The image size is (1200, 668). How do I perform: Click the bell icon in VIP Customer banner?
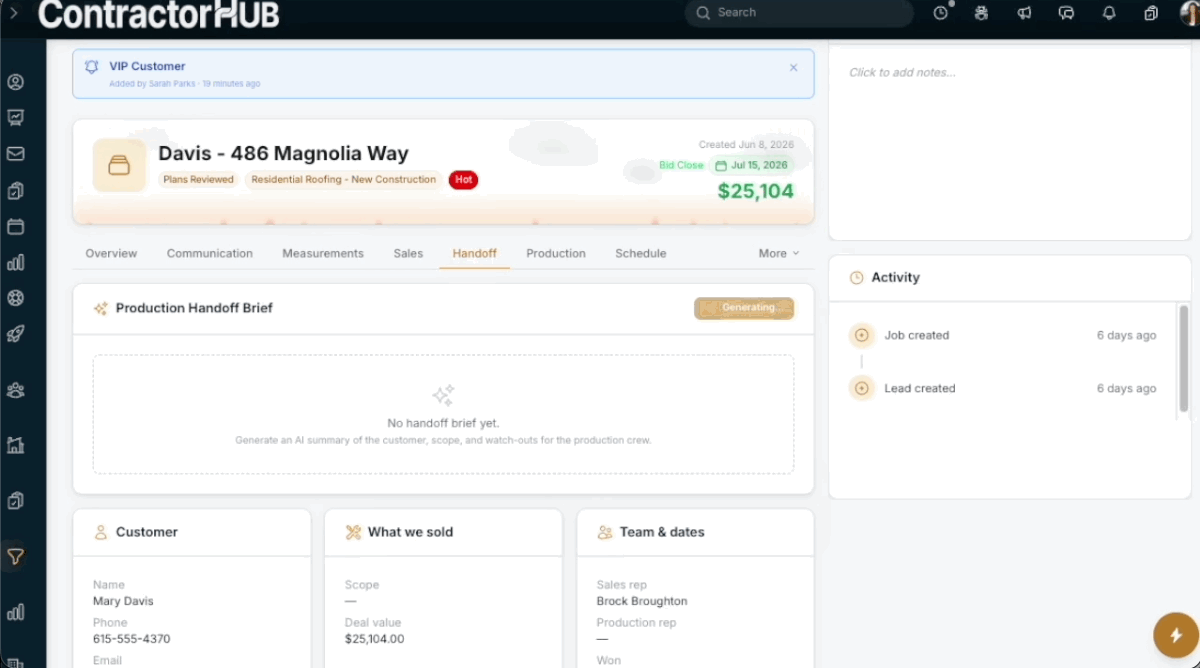pyautogui.click(x=92, y=67)
